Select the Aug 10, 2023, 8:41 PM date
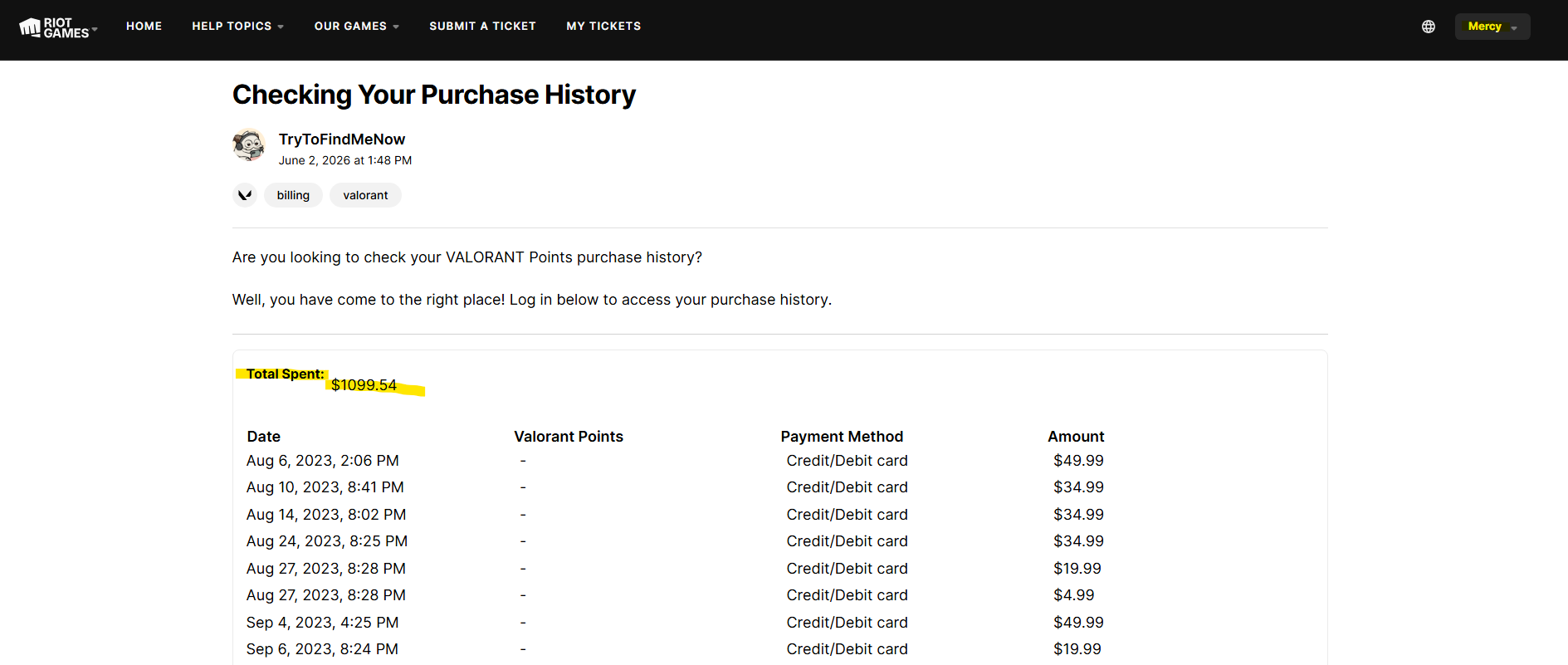This screenshot has height=665, width=1568. point(325,487)
